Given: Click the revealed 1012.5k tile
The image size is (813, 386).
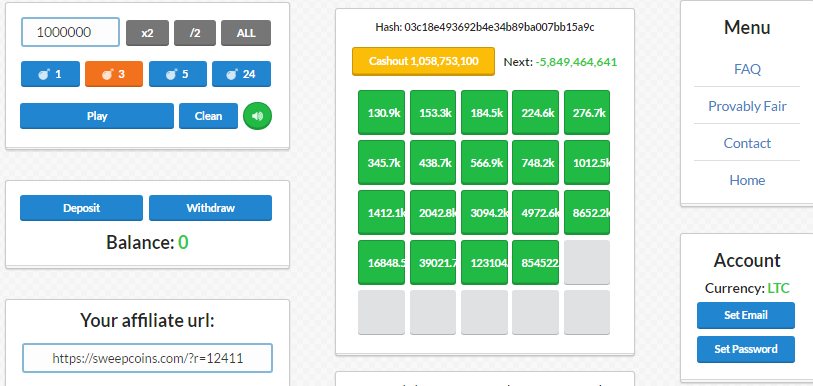Looking at the screenshot, I should [x=587, y=162].
